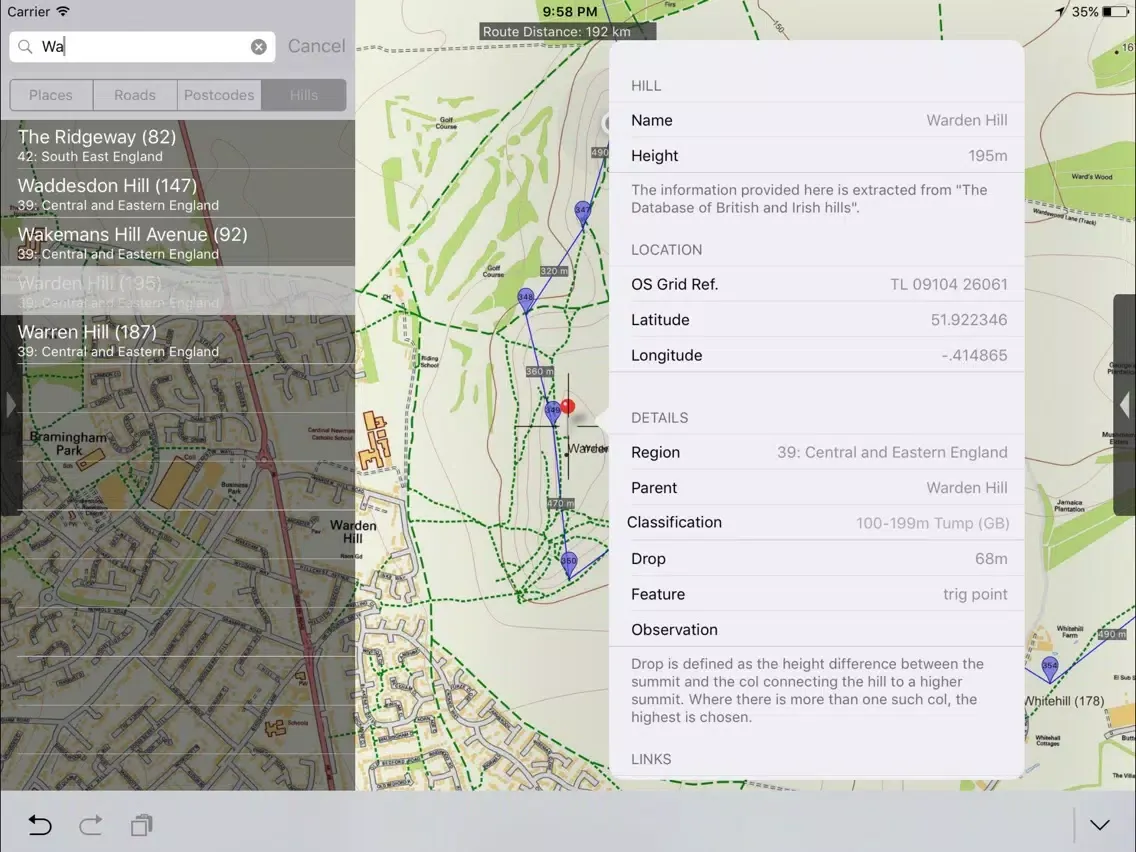Tap route waypoint marker 354 near Whitehill
This screenshot has width=1136, height=852.
point(1049,666)
